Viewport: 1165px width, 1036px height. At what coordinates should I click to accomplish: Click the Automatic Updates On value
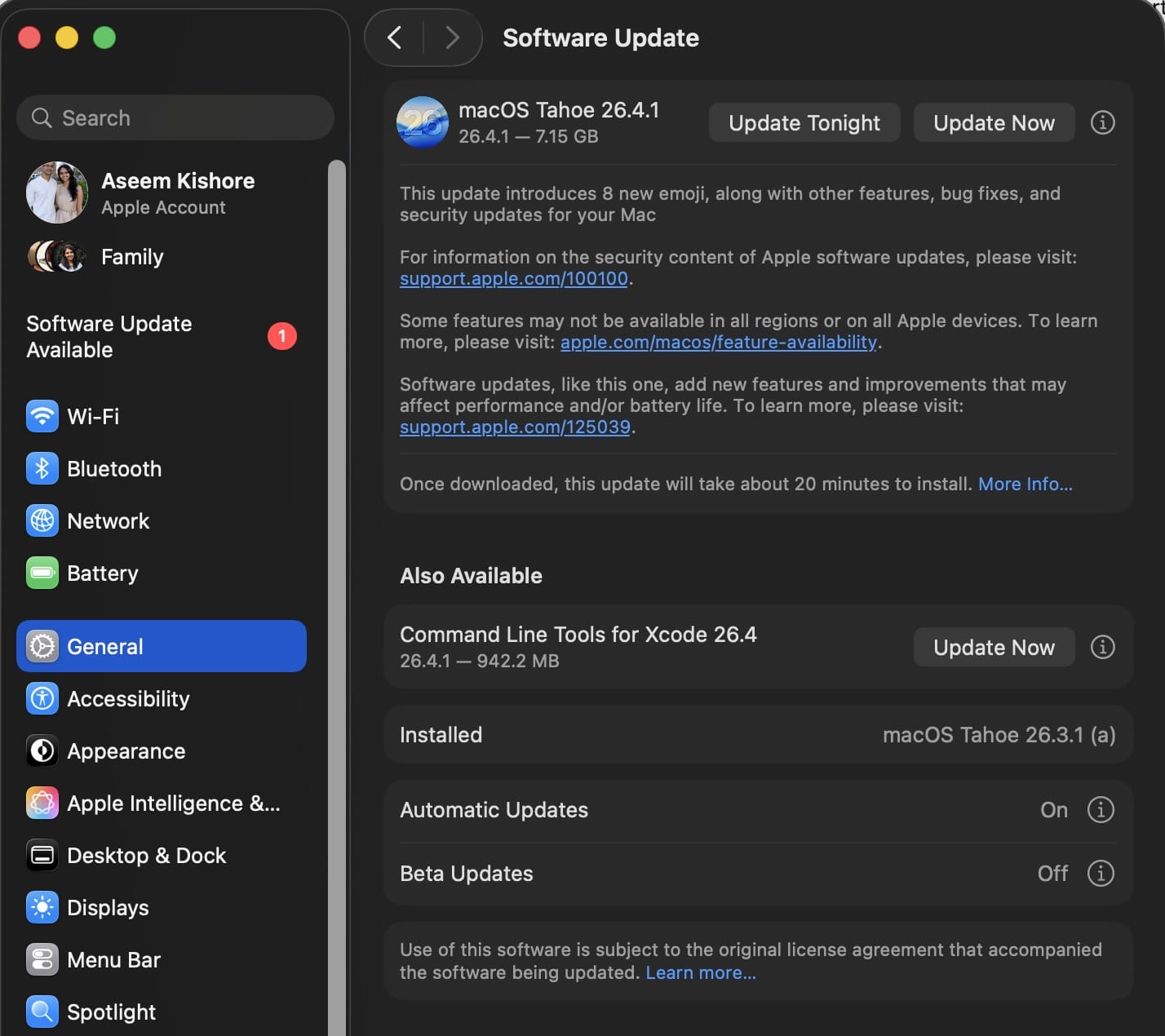point(1054,810)
